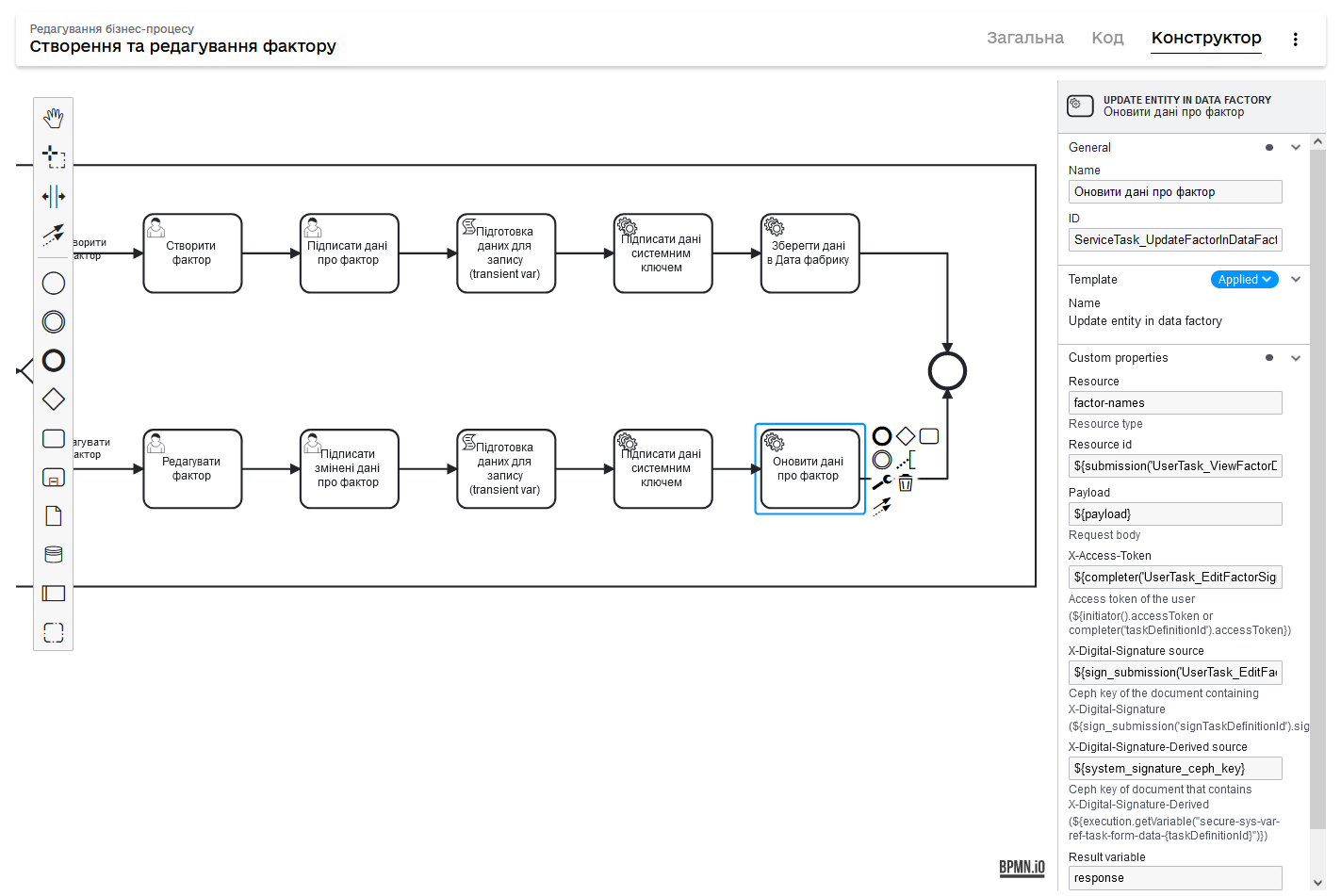The image size is (1341, 896).
Task: Delete the selected element with trash icon
Action: (x=906, y=483)
